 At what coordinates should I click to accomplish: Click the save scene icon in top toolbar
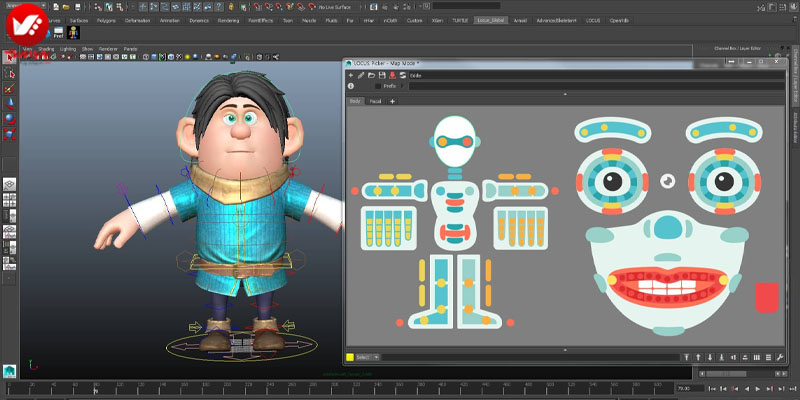[x=78, y=7]
